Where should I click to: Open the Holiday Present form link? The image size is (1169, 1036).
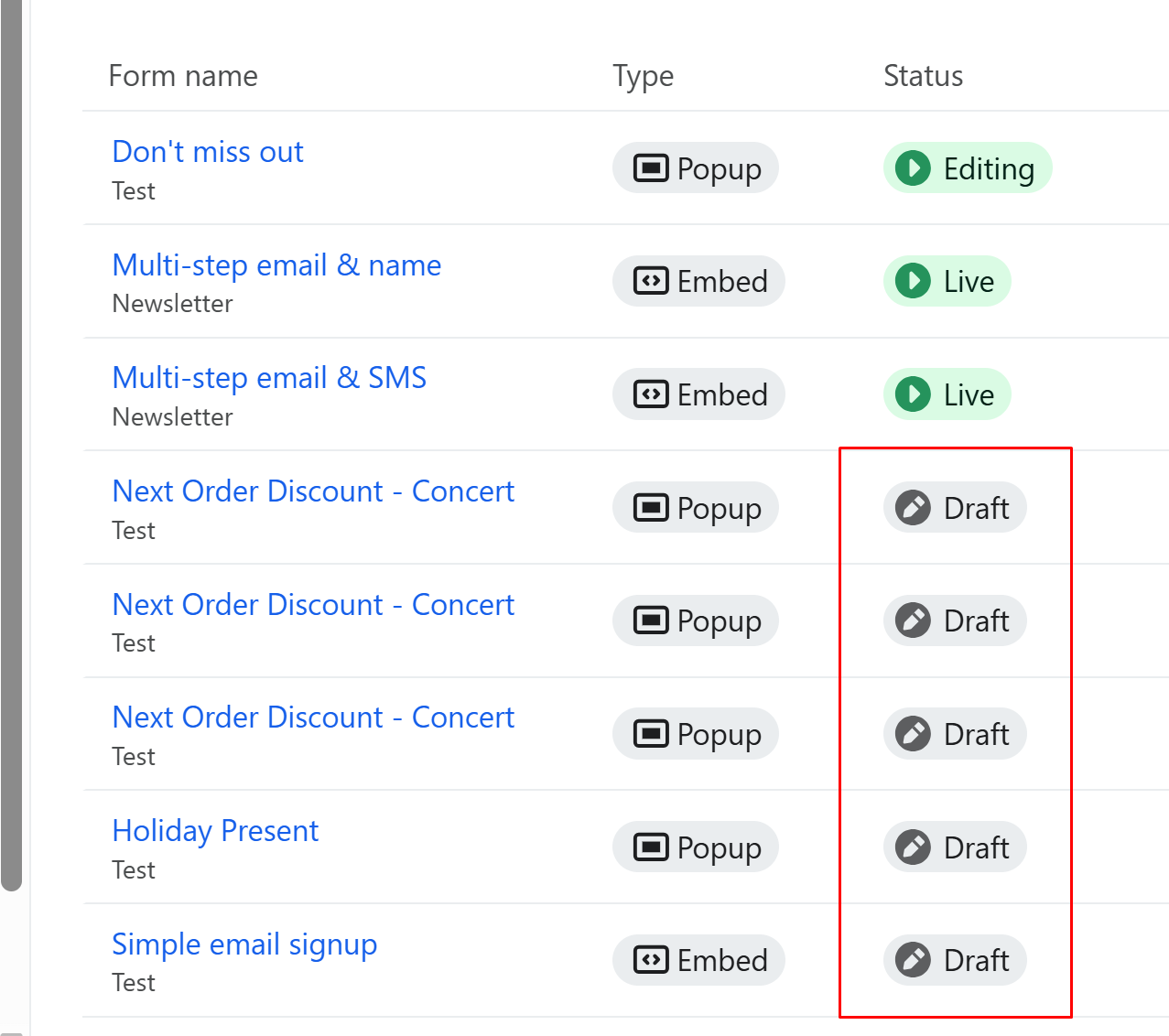215,831
